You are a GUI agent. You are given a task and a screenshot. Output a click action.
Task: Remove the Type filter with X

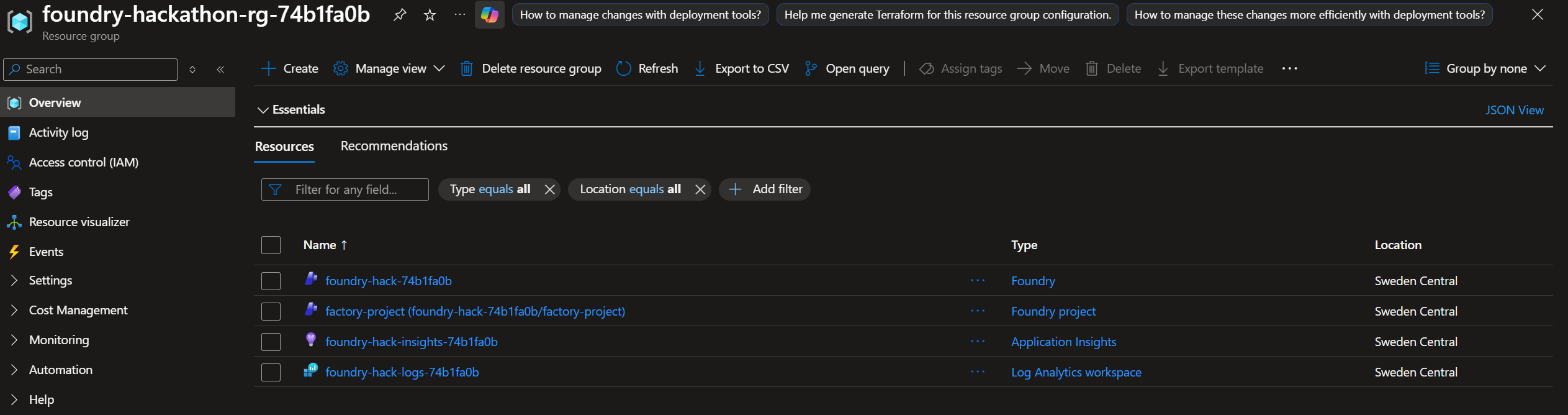[x=549, y=189]
